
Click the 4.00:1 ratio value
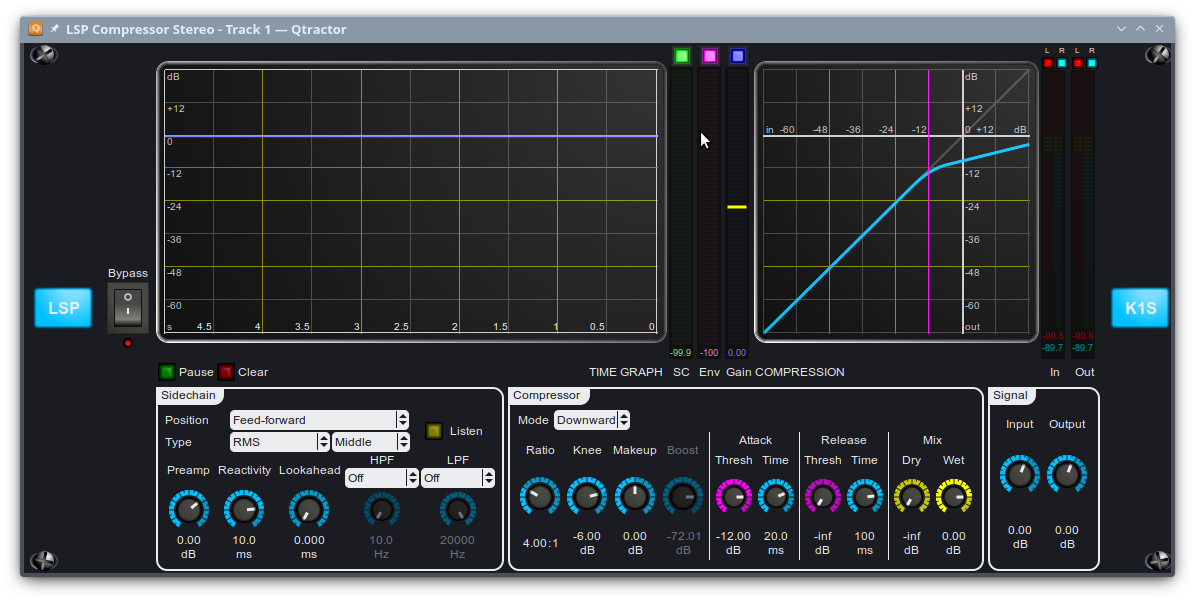click(540, 543)
